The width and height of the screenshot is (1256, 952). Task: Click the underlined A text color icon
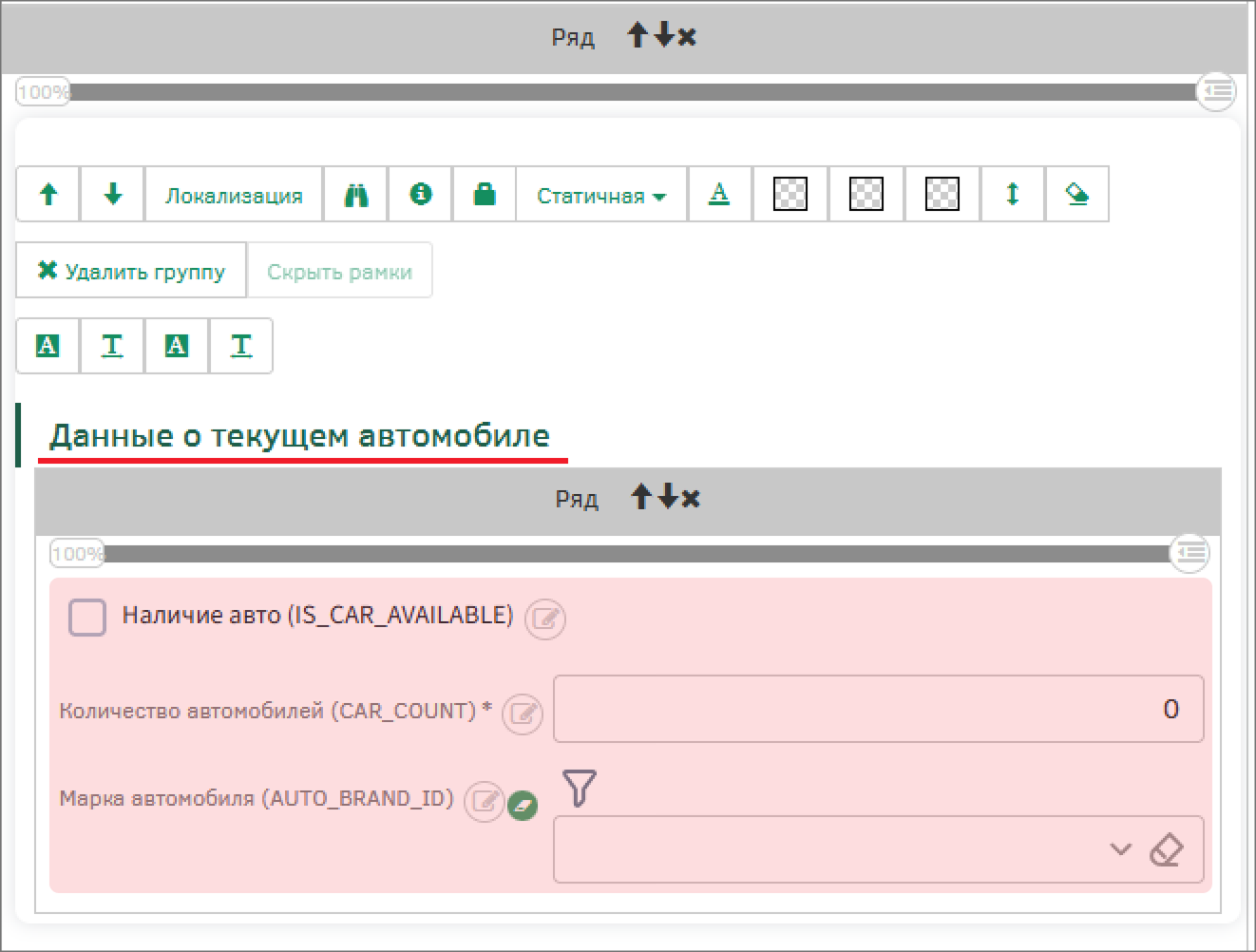click(x=719, y=195)
